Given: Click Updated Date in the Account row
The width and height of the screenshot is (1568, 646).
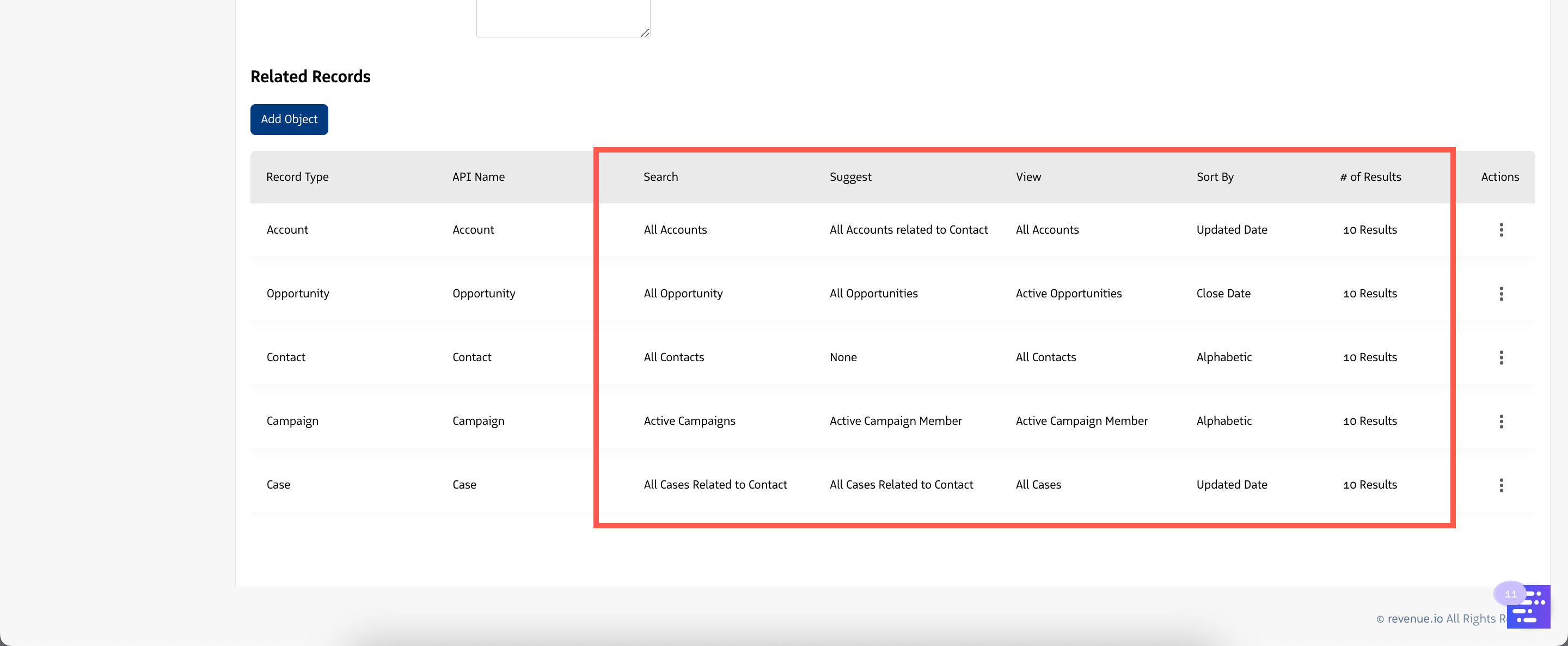Looking at the screenshot, I should click(x=1232, y=229).
